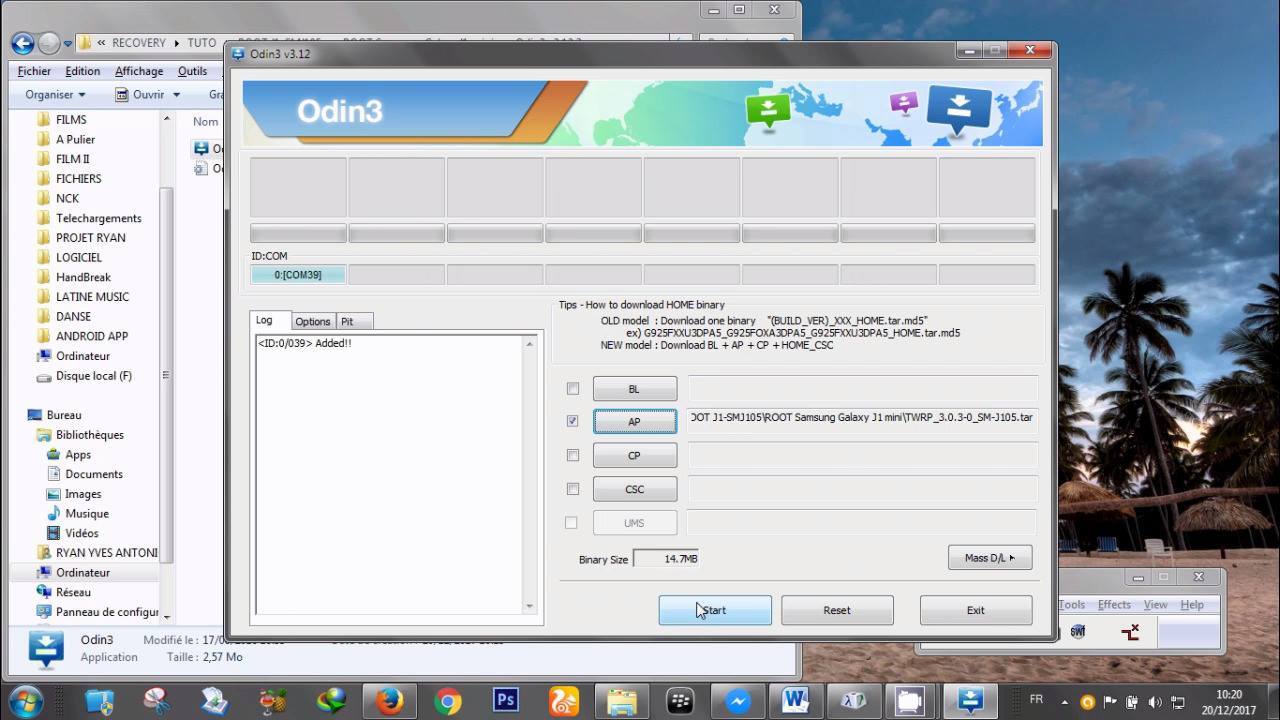Viewport: 1280px width, 720px height.
Task: Click the FR language indicator
Action: [x=1036, y=700]
